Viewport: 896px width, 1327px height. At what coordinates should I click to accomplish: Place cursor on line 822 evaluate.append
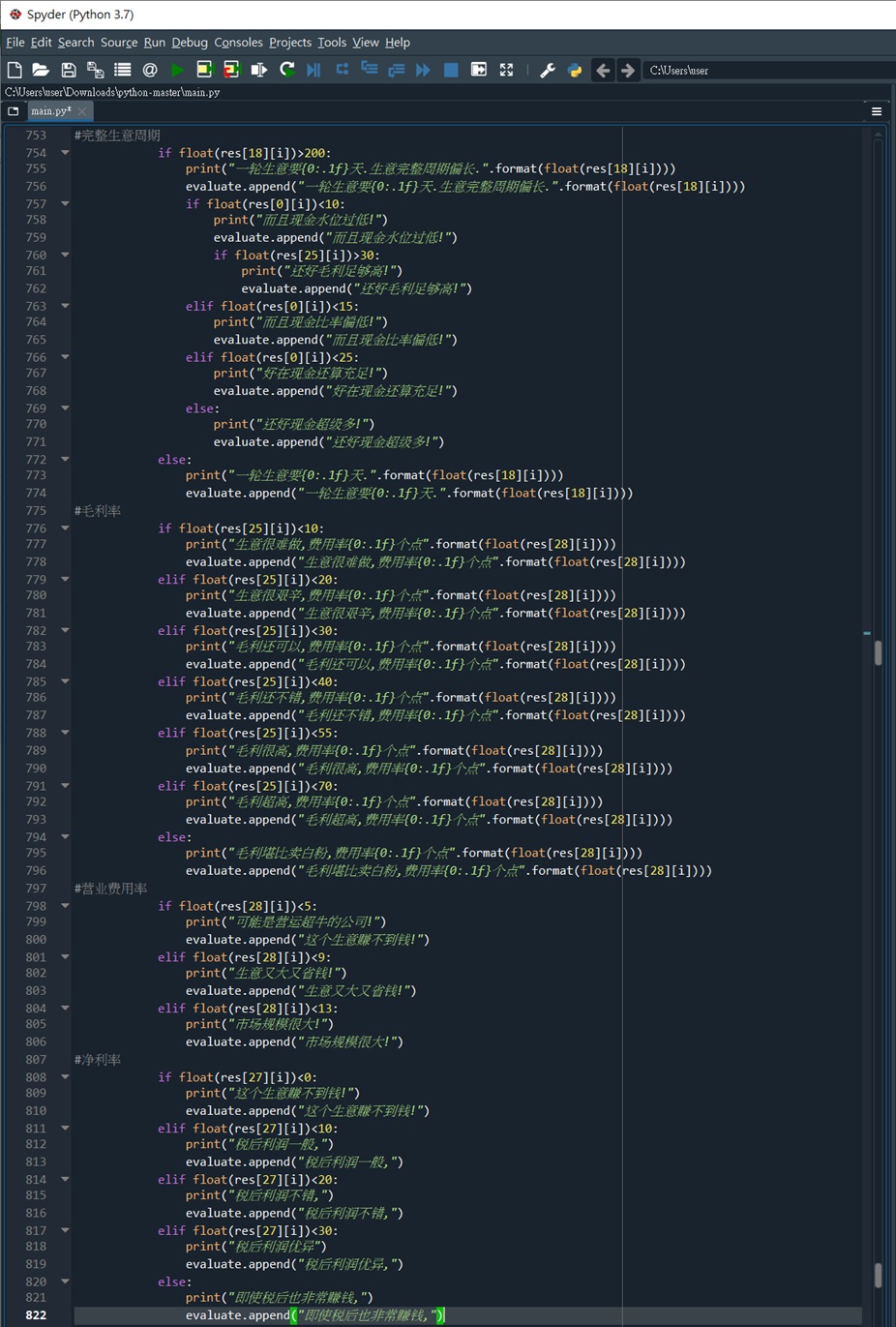coord(314,1315)
